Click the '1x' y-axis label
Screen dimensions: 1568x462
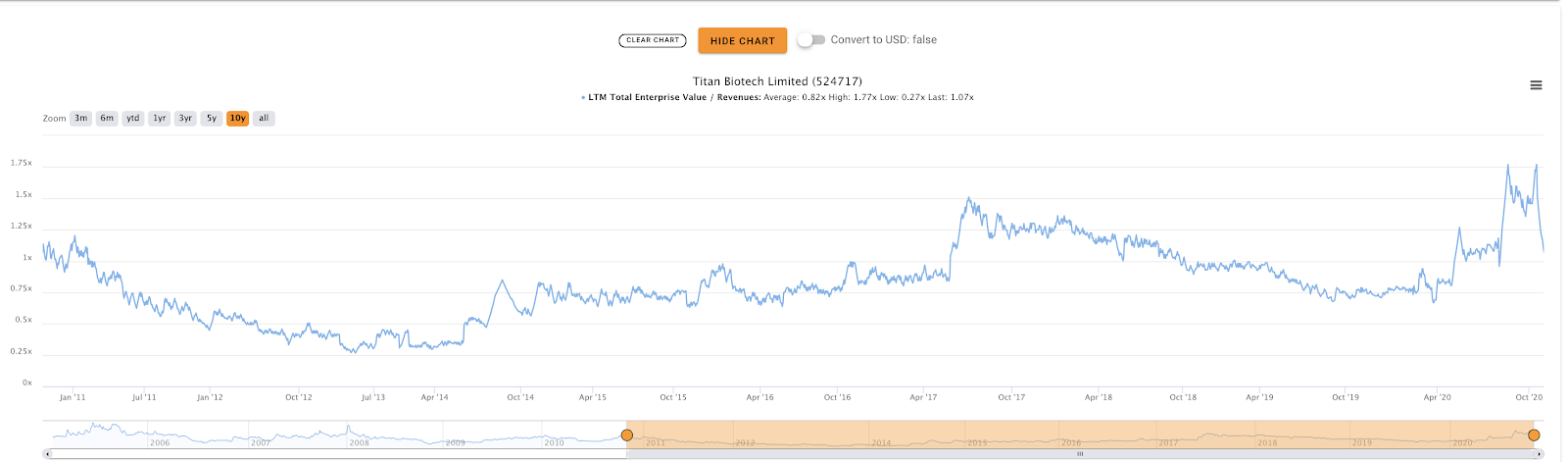(x=27, y=257)
